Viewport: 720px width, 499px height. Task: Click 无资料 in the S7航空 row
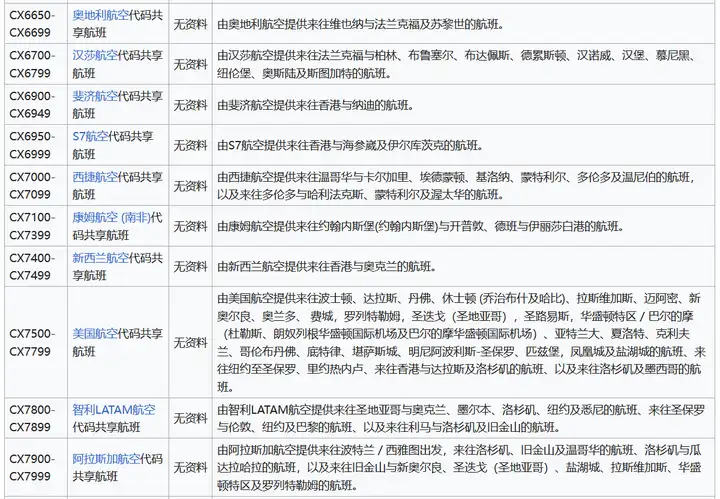coord(190,145)
